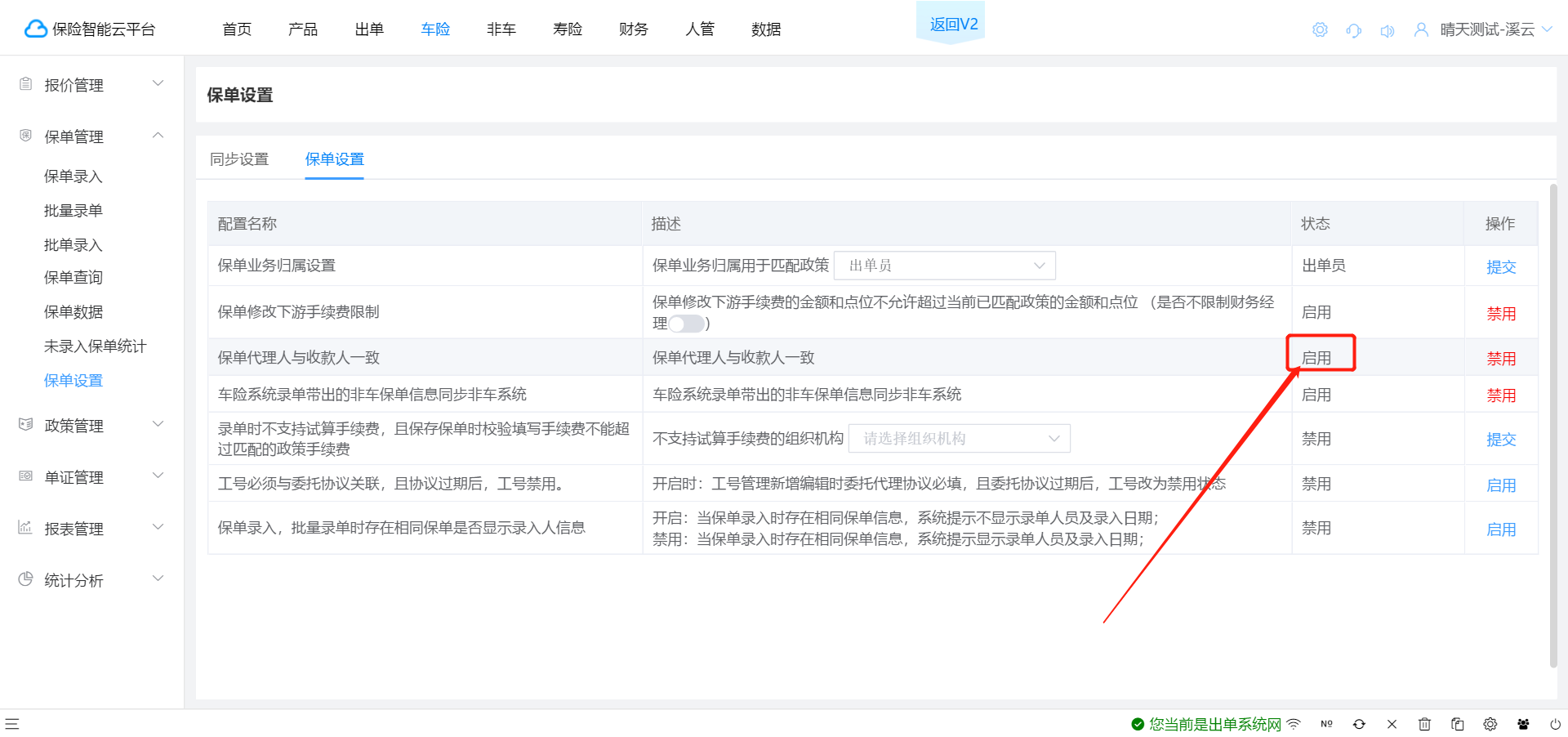The height and width of the screenshot is (737, 1568).
Task: Click the copy pages icon in bottom bar
Action: 1457,724
